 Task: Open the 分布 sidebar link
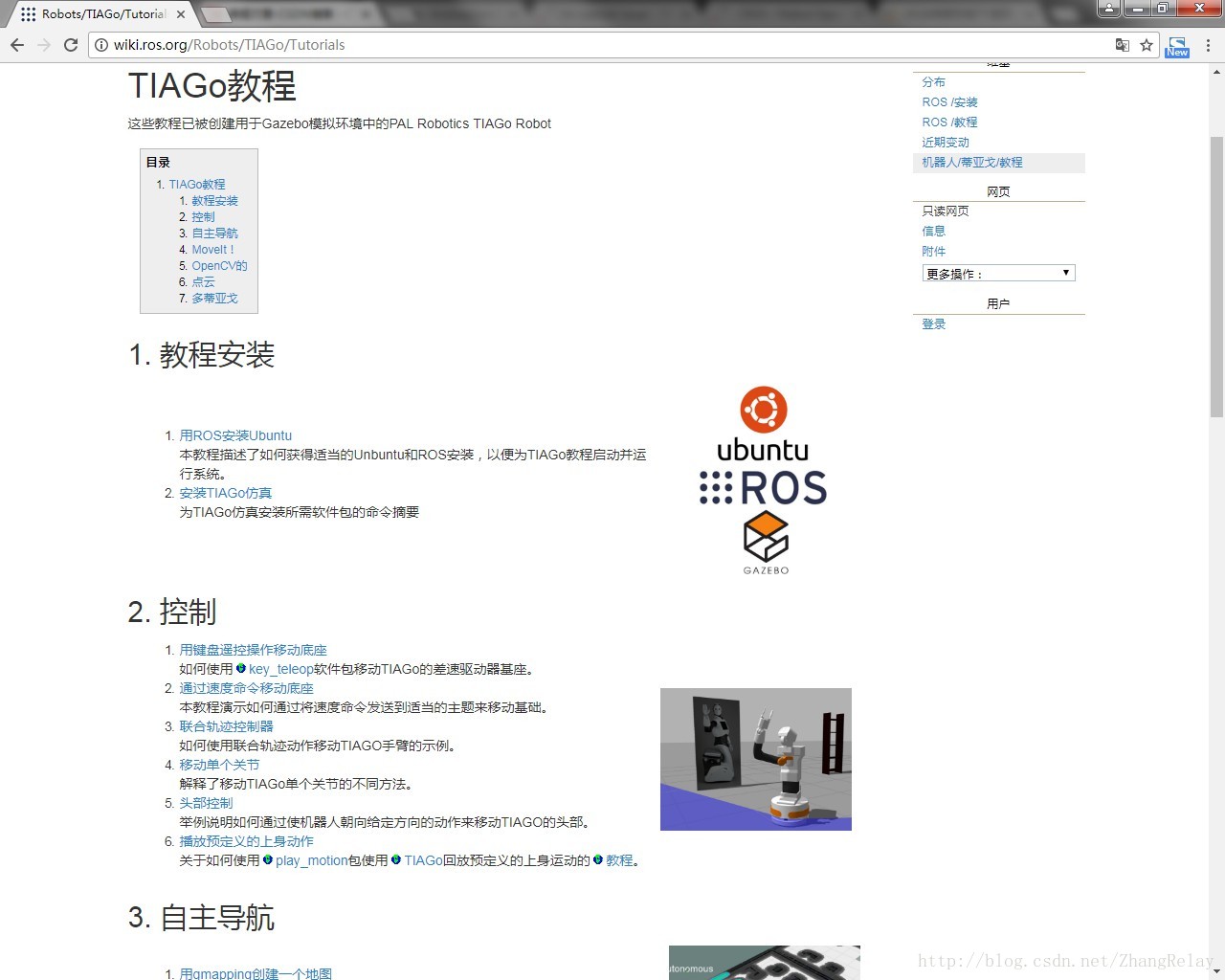pyautogui.click(x=933, y=82)
